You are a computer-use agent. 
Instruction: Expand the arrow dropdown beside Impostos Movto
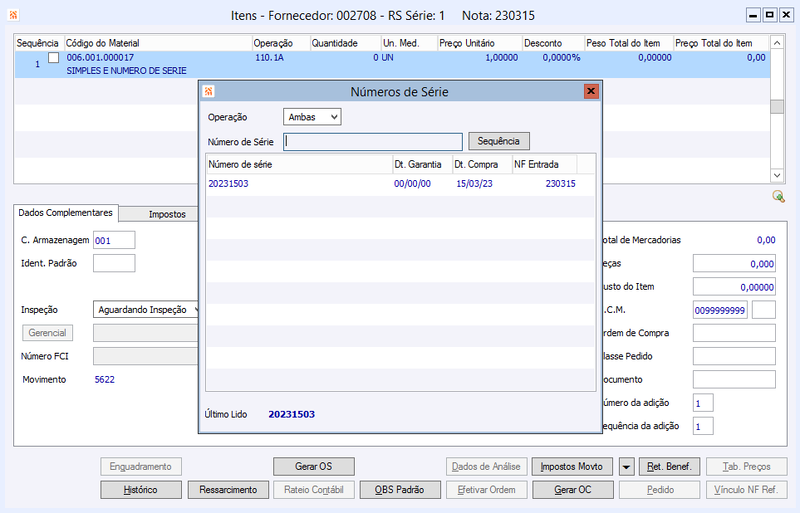click(x=626, y=467)
